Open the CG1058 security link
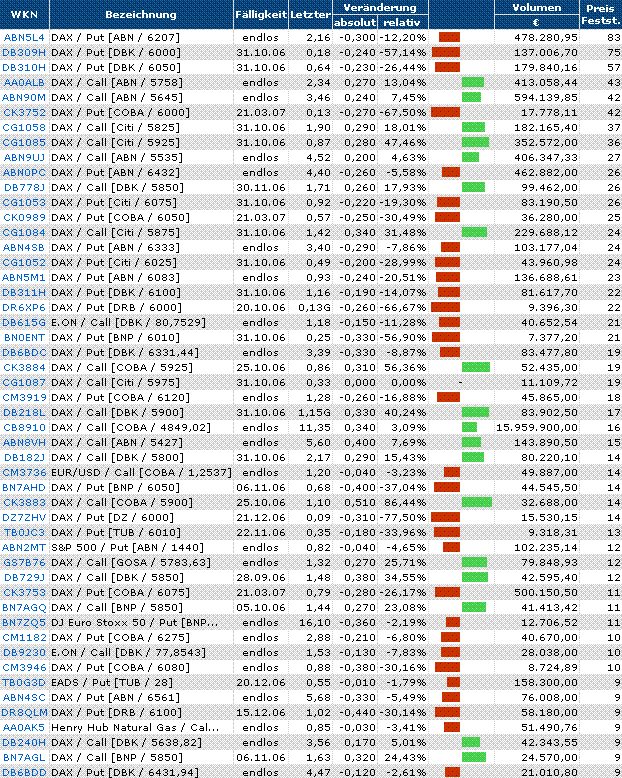 24,128
